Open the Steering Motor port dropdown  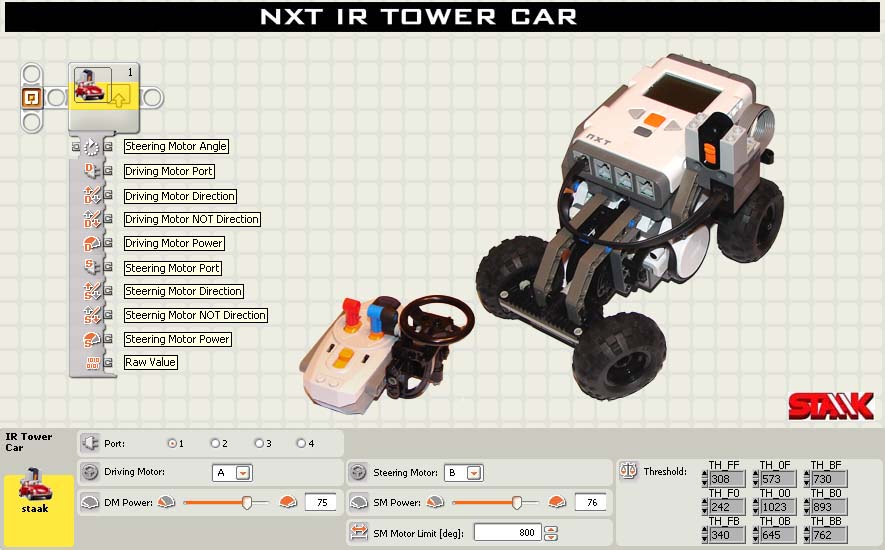click(474, 473)
